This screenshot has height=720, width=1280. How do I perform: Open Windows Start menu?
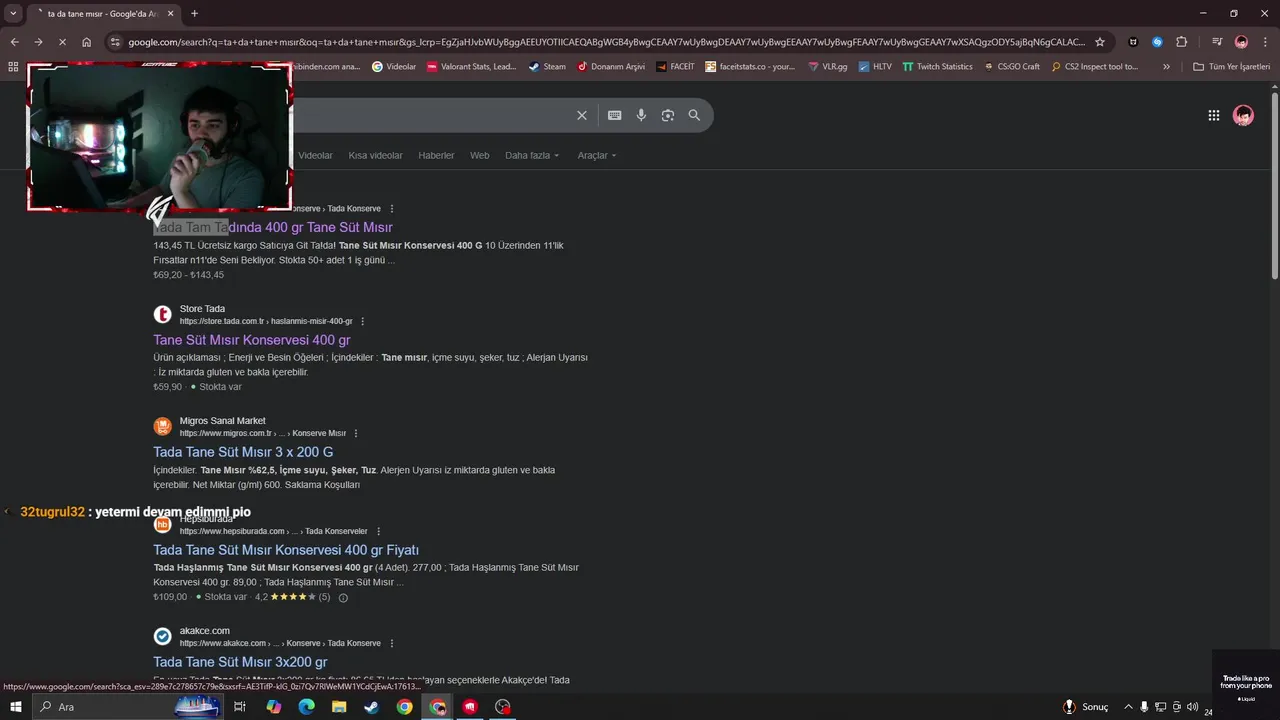point(14,707)
